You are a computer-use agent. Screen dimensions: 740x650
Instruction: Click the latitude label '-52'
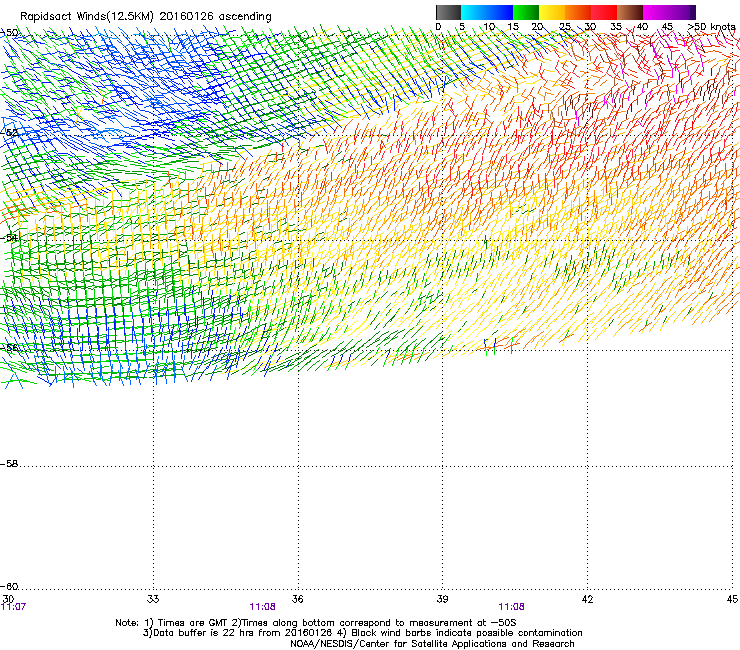9,133
